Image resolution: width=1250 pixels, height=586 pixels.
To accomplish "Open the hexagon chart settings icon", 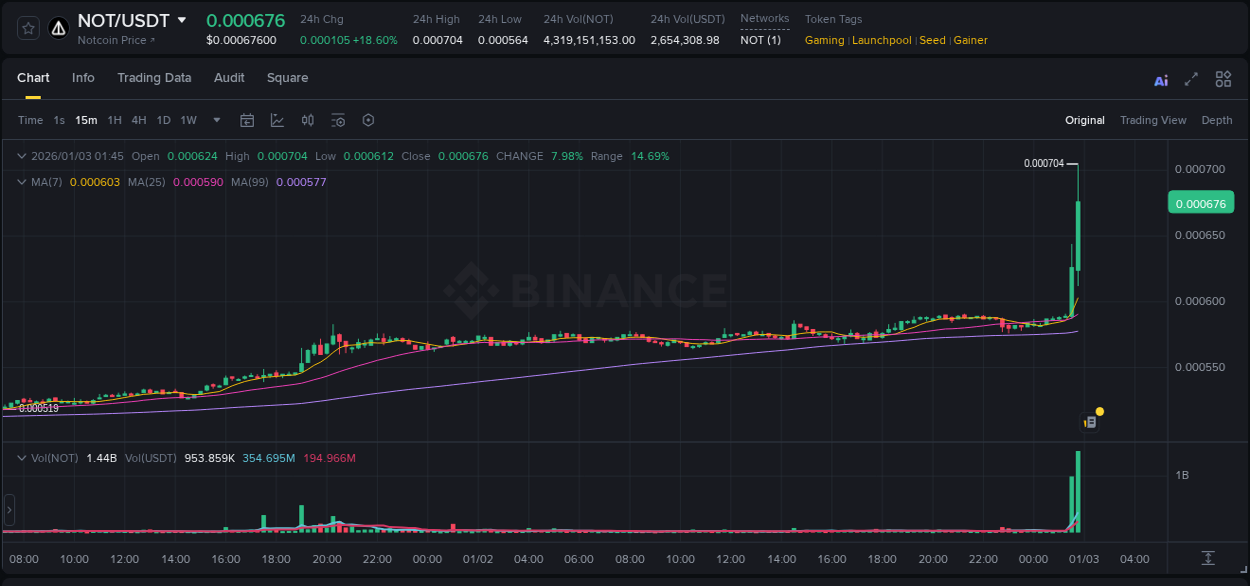I will 368,120.
